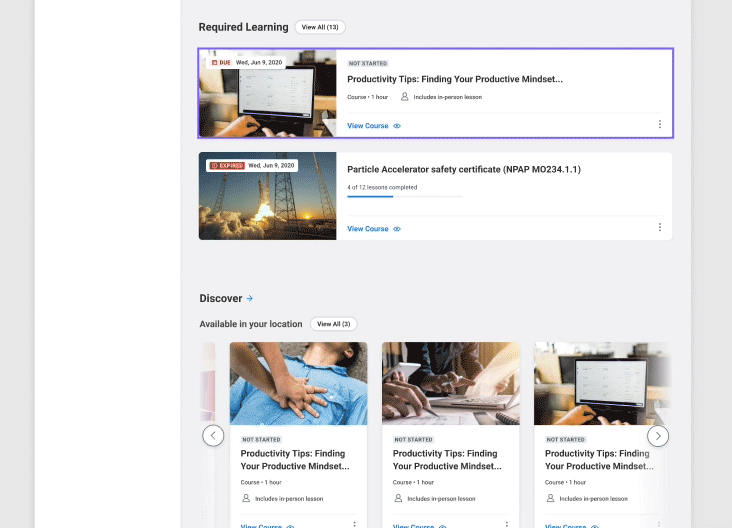Image resolution: width=732 pixels, height=528 pixels.
Task: Open three-dot menu on required Productivity Tips card
Action: pos(659,124)
